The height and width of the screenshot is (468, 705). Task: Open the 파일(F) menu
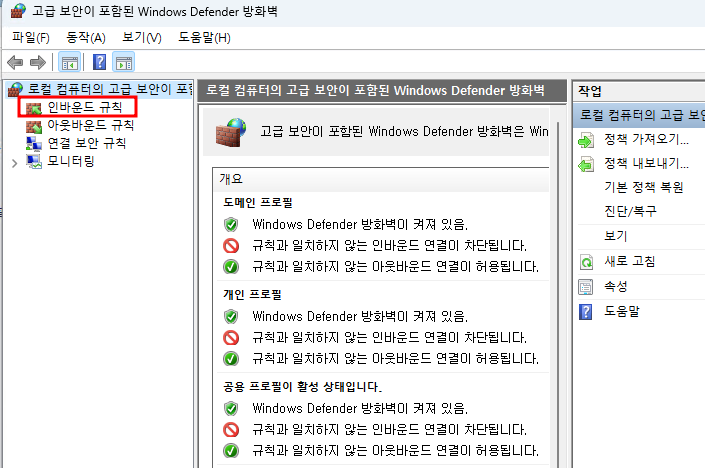click(31, 37)
